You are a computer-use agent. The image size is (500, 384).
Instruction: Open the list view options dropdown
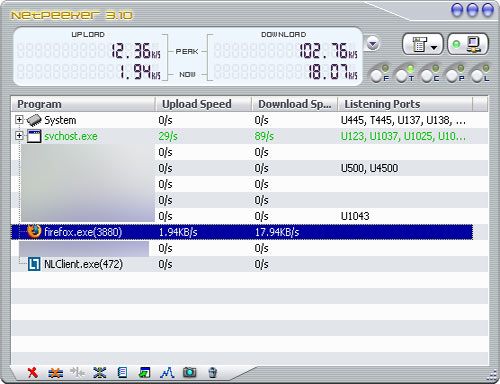[423, 44]
